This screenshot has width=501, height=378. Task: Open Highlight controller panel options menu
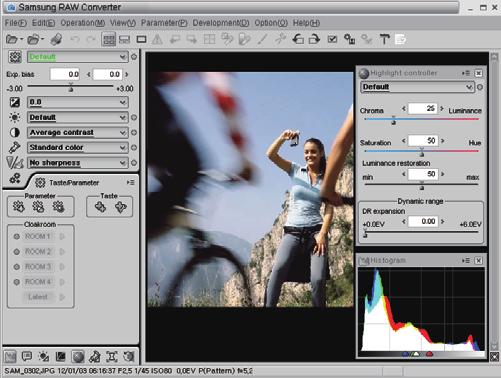click(466, 73)
